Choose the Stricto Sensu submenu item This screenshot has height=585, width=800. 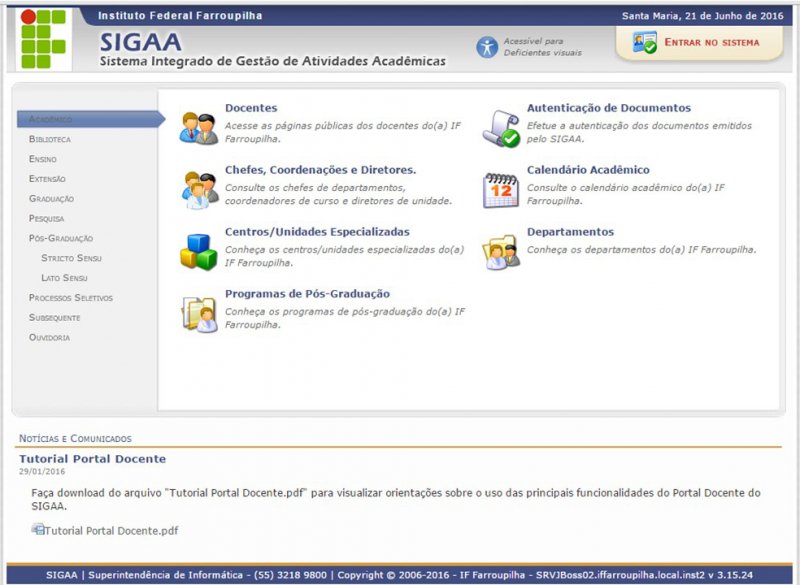[x=71, y=258]
